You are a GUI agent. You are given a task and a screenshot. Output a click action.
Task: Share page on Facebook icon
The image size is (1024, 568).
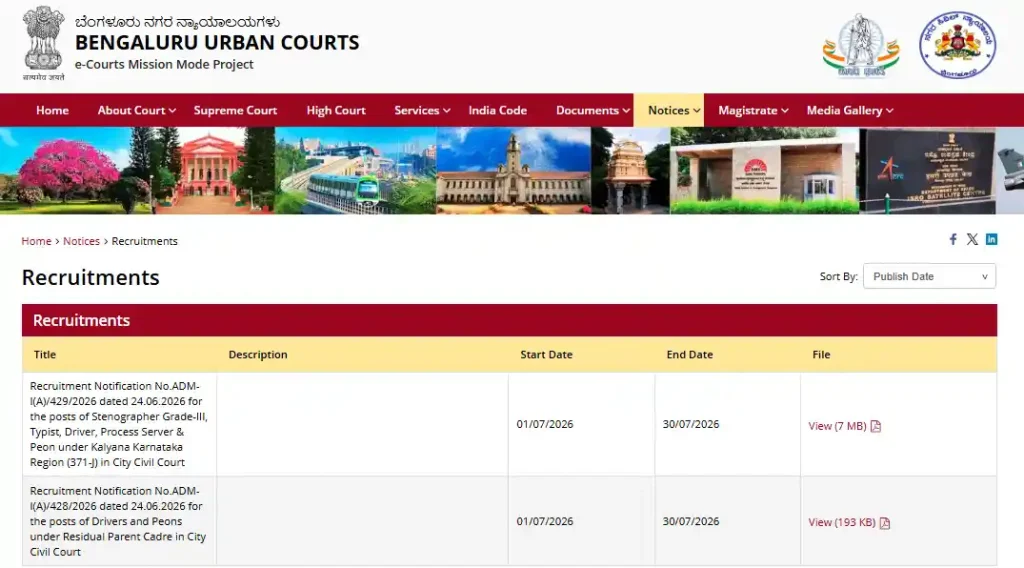(953, 239)
